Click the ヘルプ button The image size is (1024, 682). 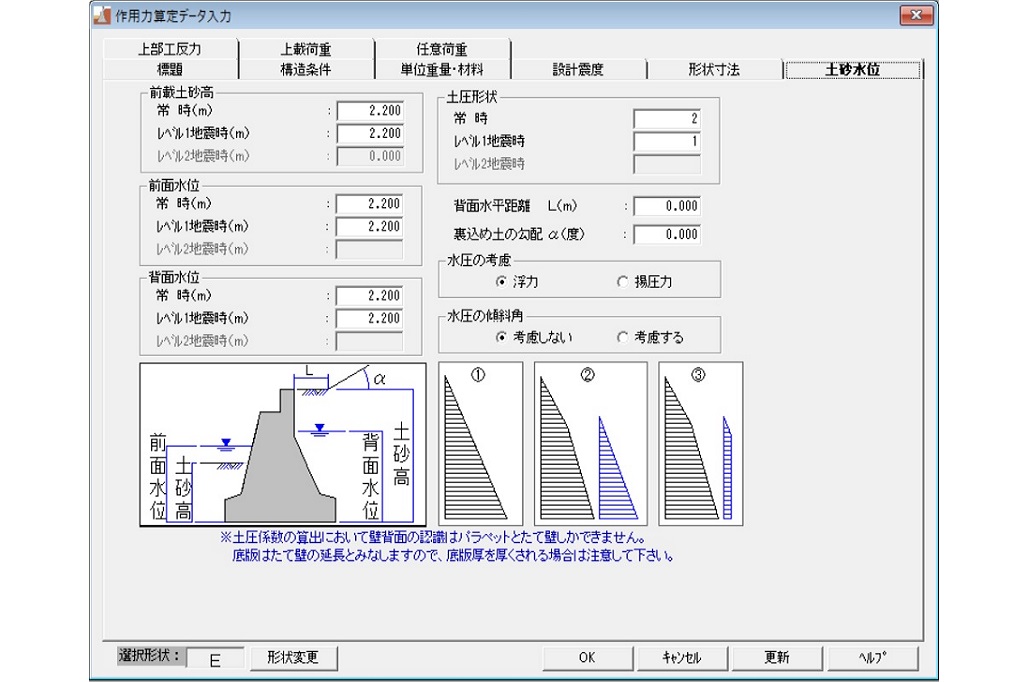[x=872, y=657]
